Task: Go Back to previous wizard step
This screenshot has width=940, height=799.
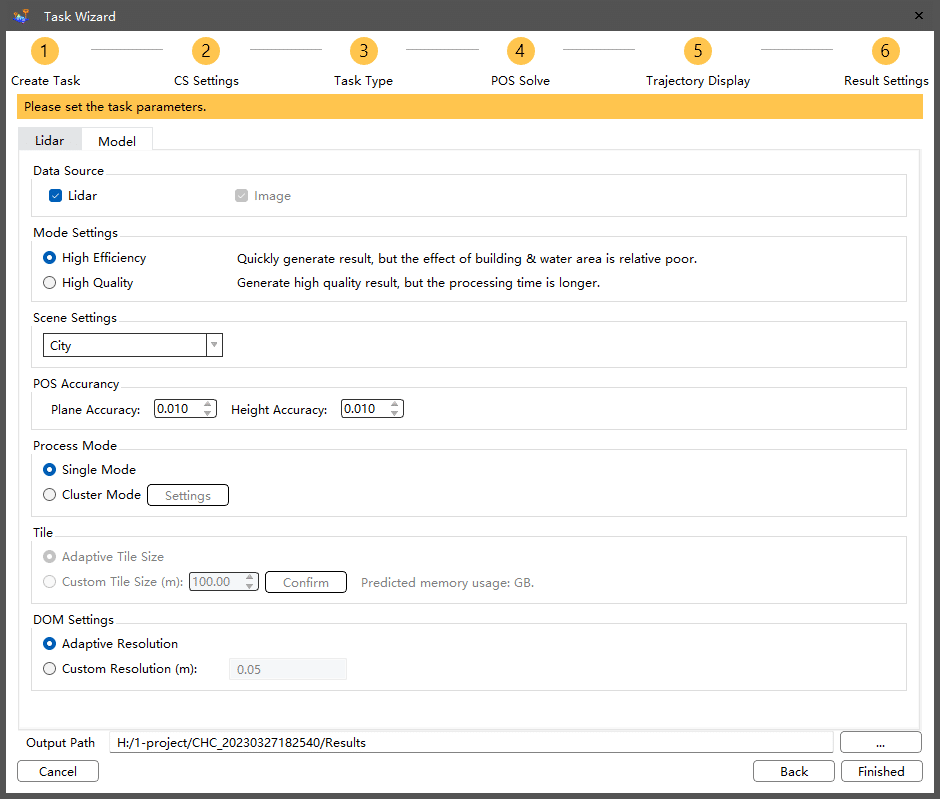Action: pos(794,771)
